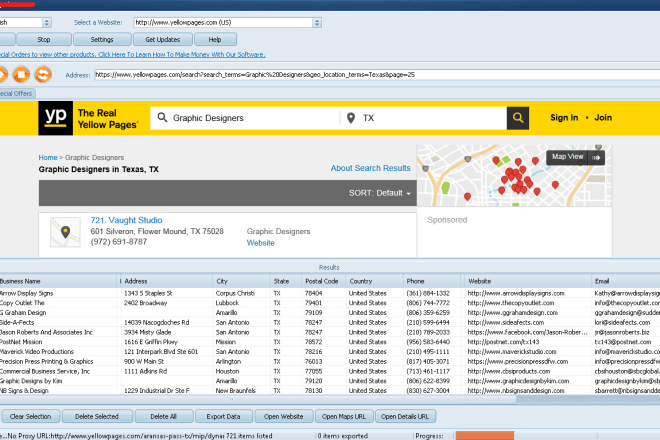Sort by State column header
The height and width of the screenshot is (440, 660).
tap(286, 281)
